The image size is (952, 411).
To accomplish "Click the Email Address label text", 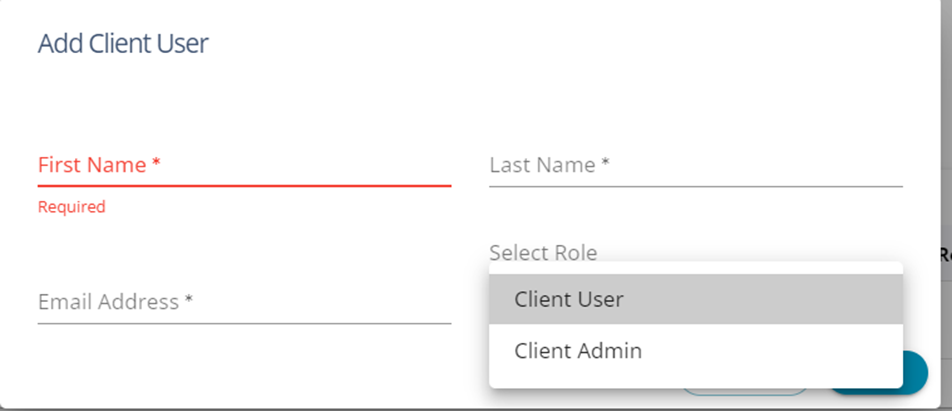I will pos(115,302).
